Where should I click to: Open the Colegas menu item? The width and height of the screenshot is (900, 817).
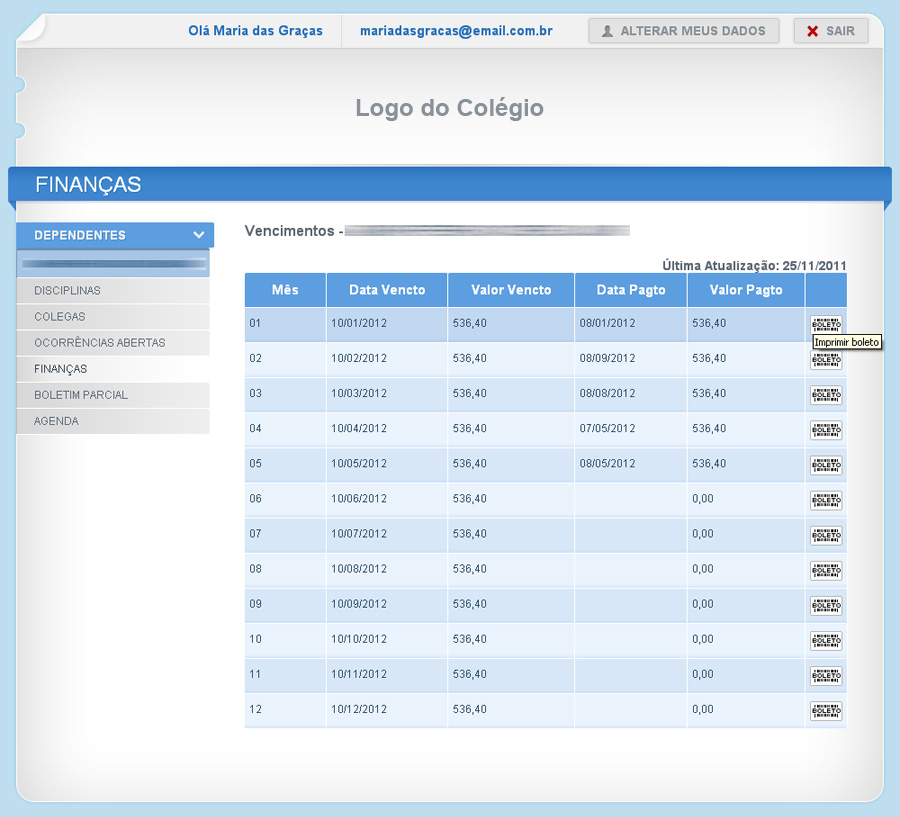113,317
